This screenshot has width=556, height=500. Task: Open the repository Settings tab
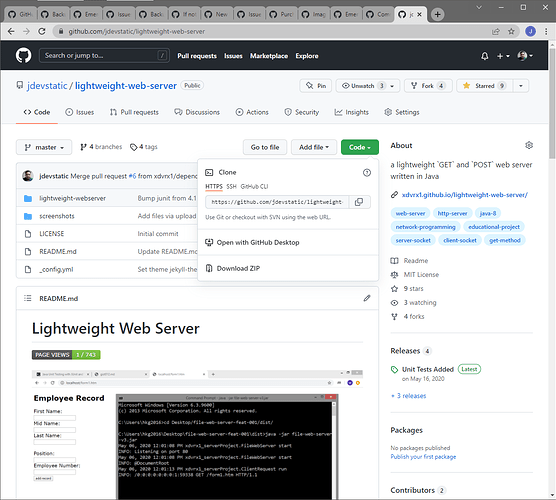pyautogui.click(x=402, y=112)
